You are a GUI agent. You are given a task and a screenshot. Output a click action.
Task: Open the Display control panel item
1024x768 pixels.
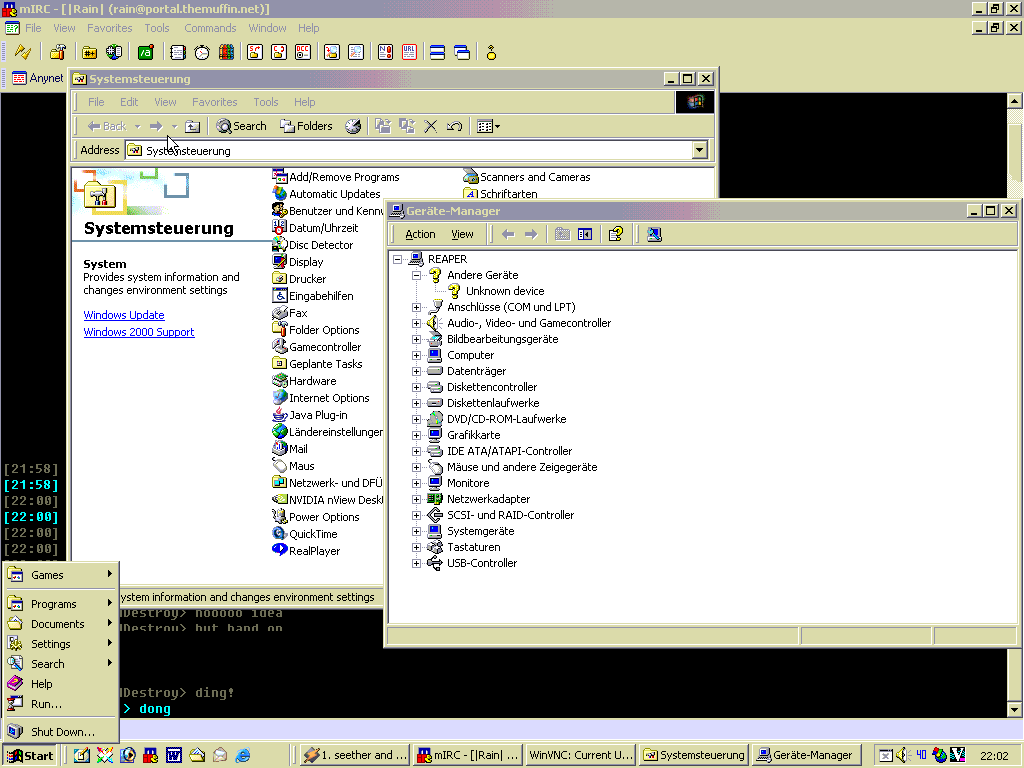pyautogui.click(x=298, y=262)
